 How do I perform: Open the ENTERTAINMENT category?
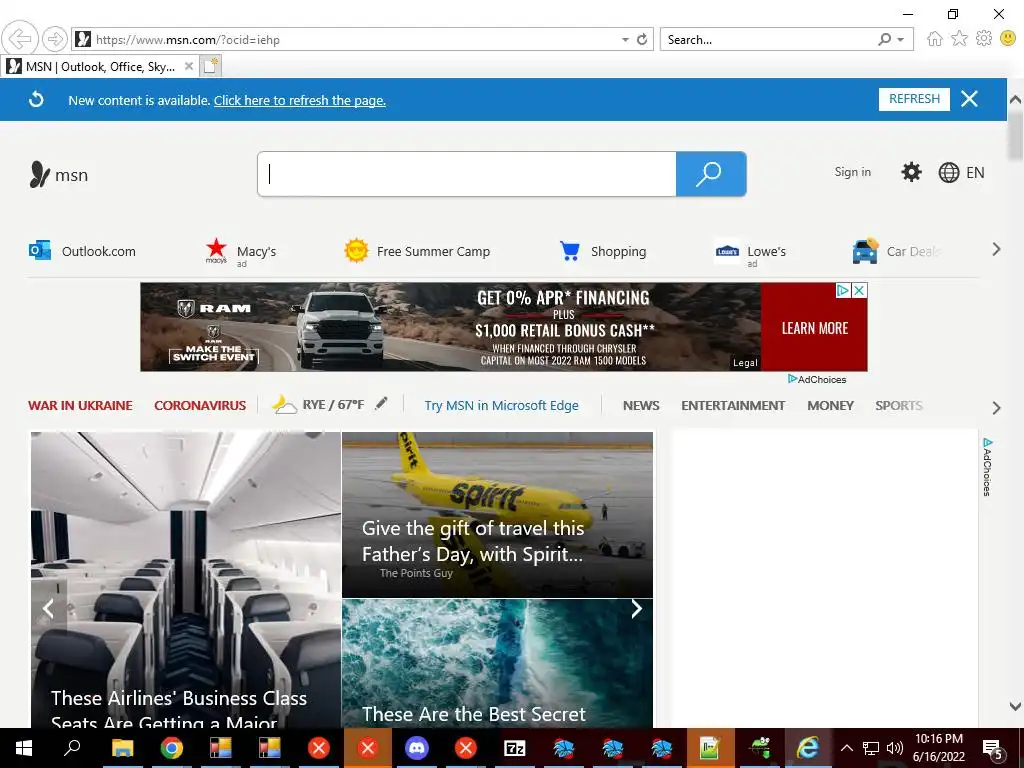pos(733,406)
